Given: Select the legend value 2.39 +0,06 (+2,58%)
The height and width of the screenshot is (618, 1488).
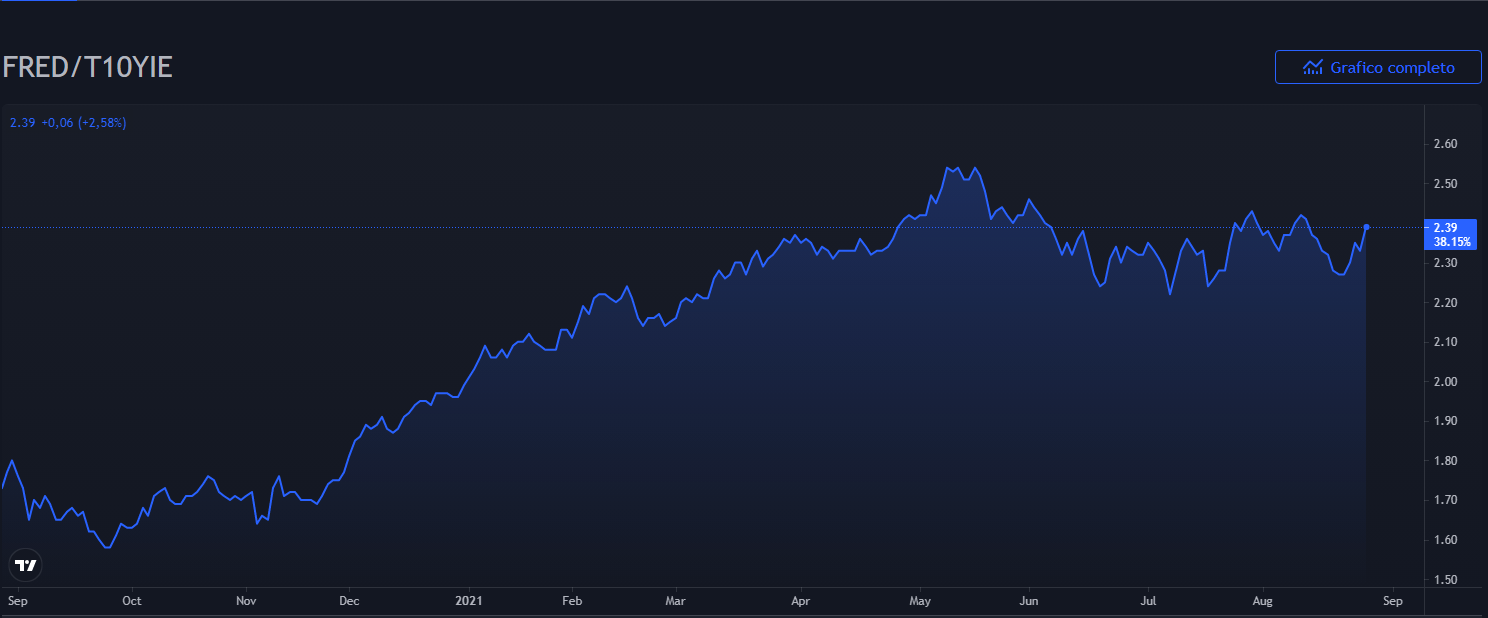Looking at the screenshot, I should tap(68, 123).
